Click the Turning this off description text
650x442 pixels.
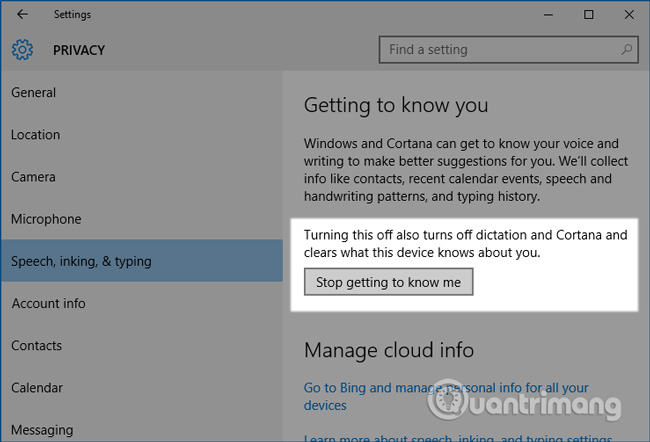tap(466, 244)
